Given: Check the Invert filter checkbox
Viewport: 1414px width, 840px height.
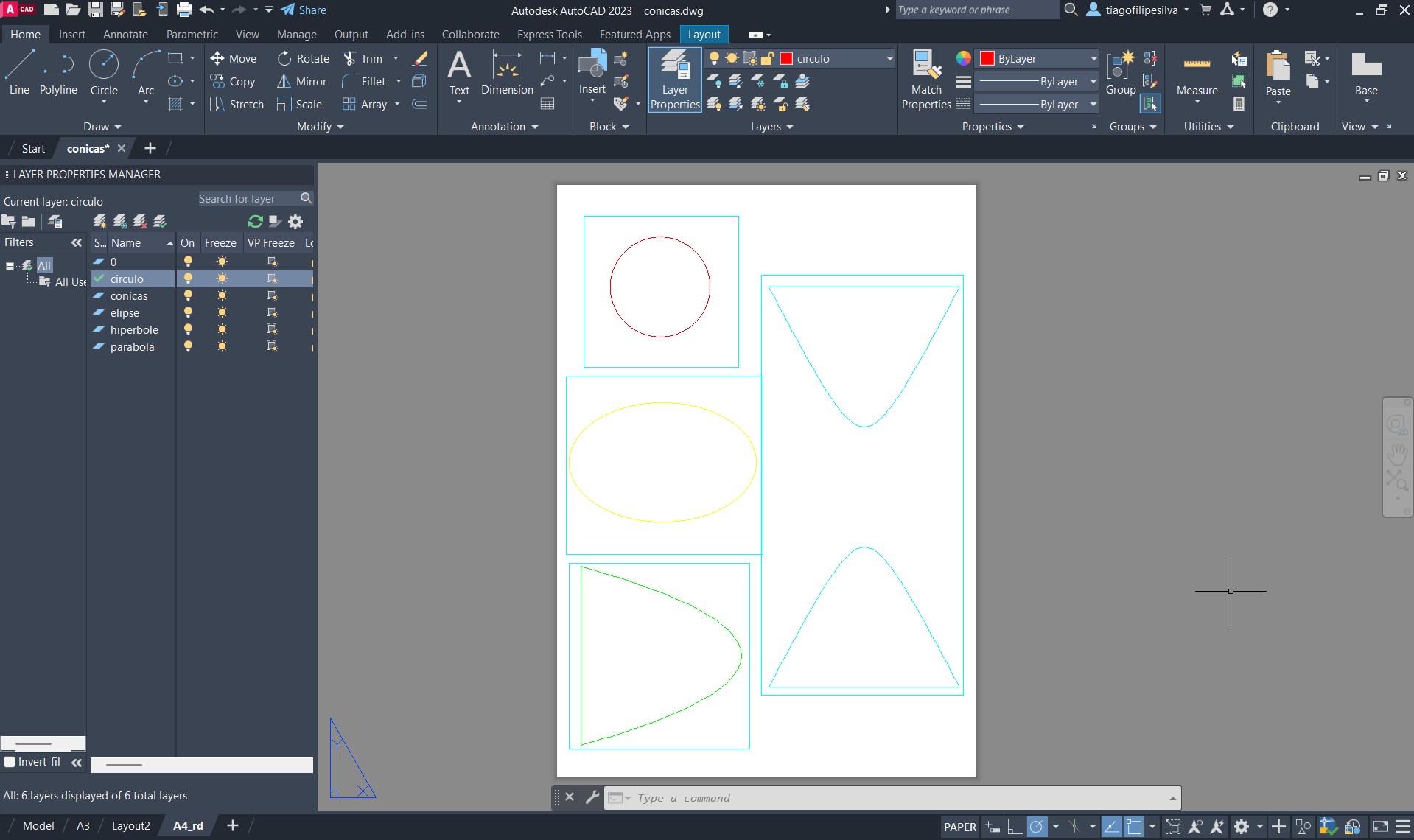Looking at the screenshot, I should point(10,762).
